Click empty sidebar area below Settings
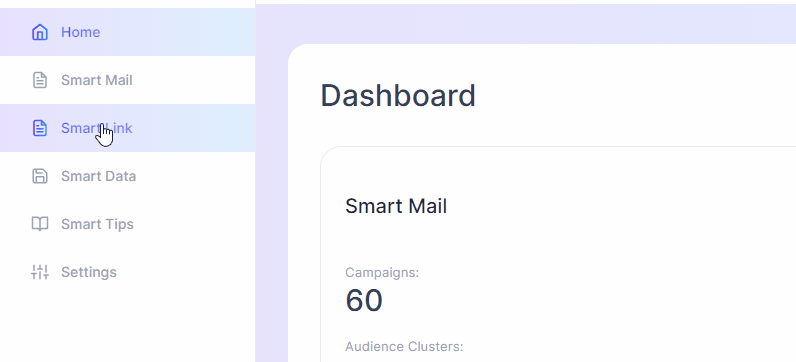The width and height of the screenshot is (796, 362). click(x=127, y=325)
